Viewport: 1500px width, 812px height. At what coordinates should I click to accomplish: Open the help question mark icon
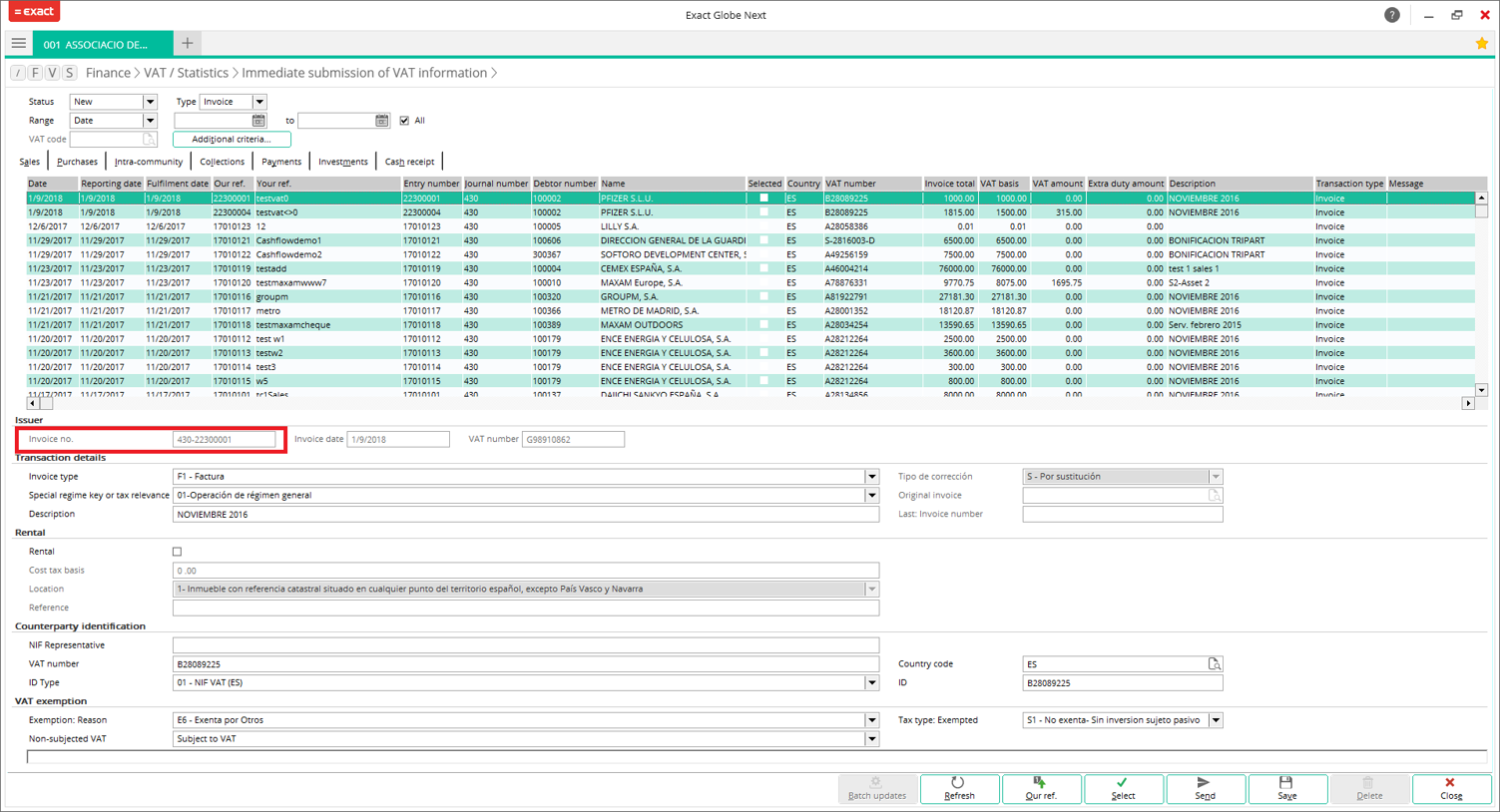[1391, 15]
